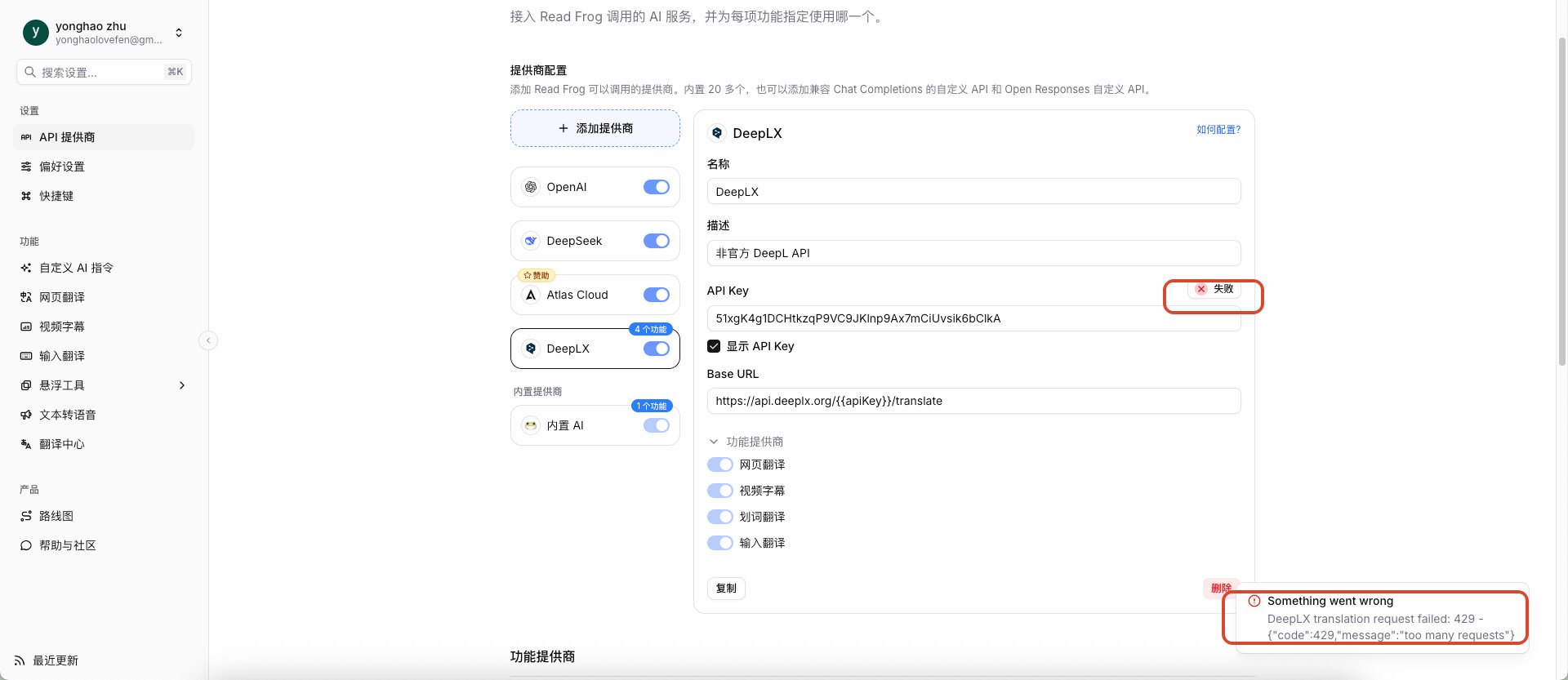The width and height of the screenshot is (1568, 680).
Task: Click the 搜索设置 search field
Action: (104, 72)
